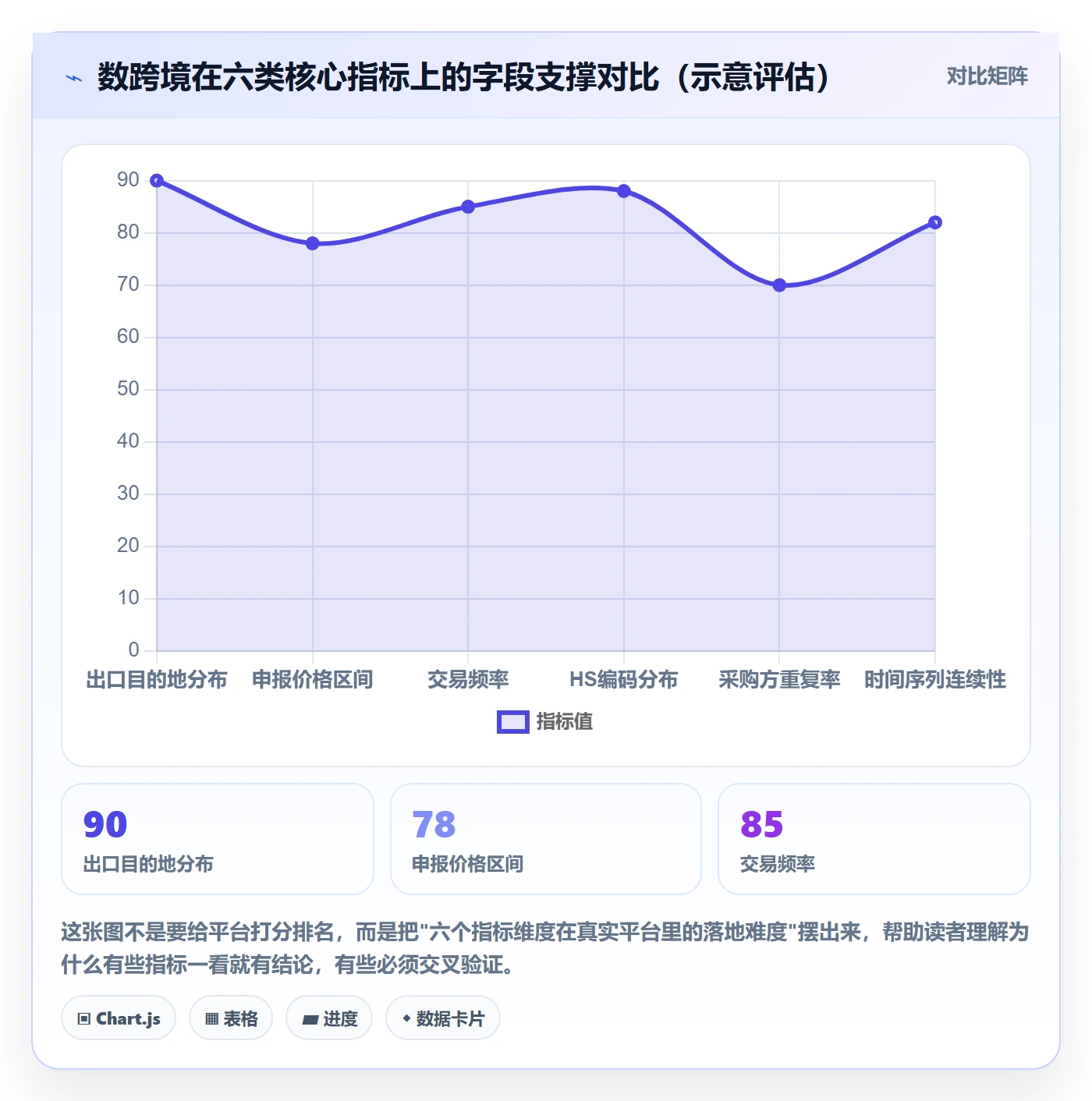
Task: Choose the 数据卡片 tag
Action: (443, 1018)
